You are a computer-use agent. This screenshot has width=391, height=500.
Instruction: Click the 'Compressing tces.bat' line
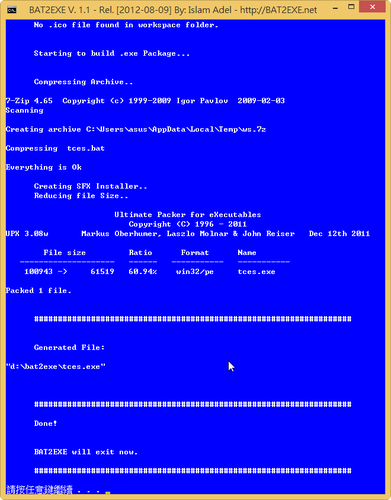55,148
